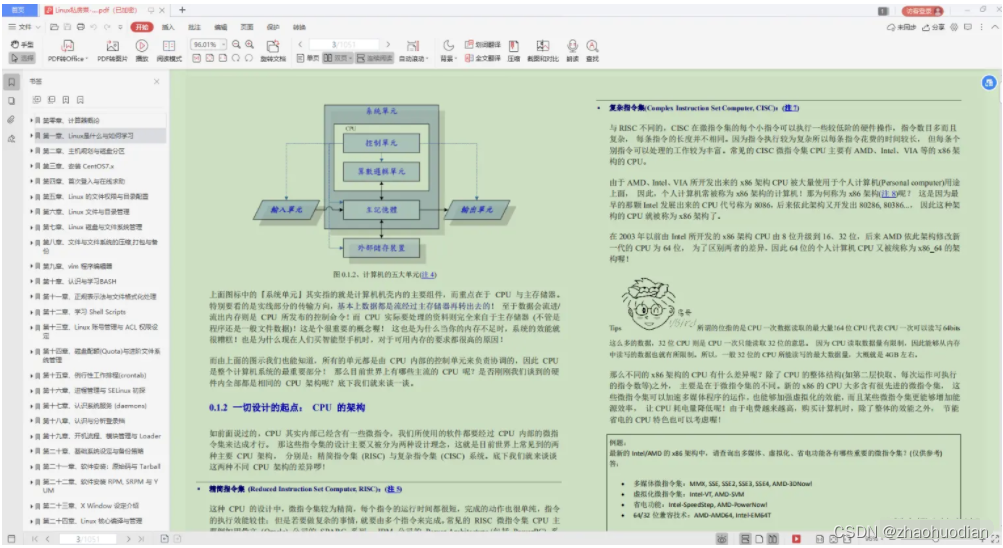1003x548 pixels.
Task: Select bookmark 第十九章 开机流程、模块管理与 Loader
Action: 102,436
